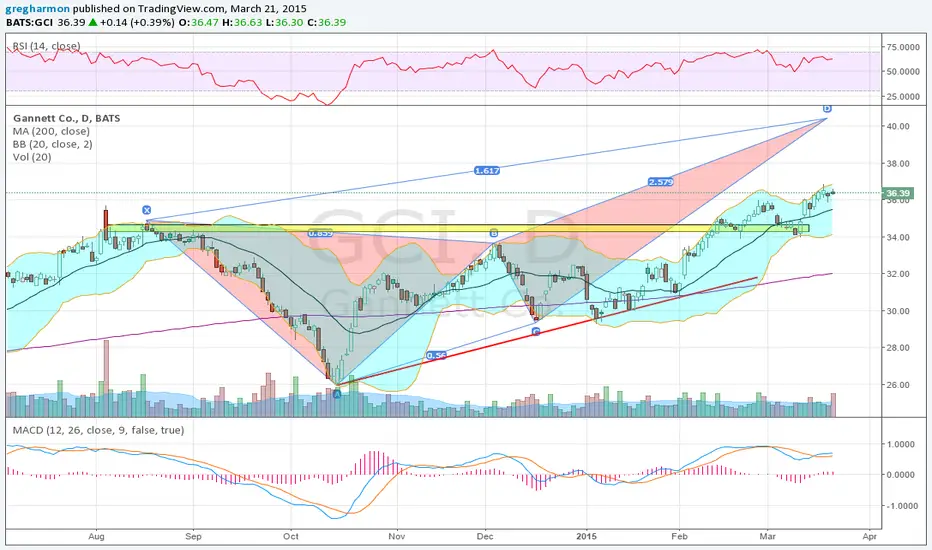
Task: Click the yellow horizontal resistance zone
Action: 457,228
